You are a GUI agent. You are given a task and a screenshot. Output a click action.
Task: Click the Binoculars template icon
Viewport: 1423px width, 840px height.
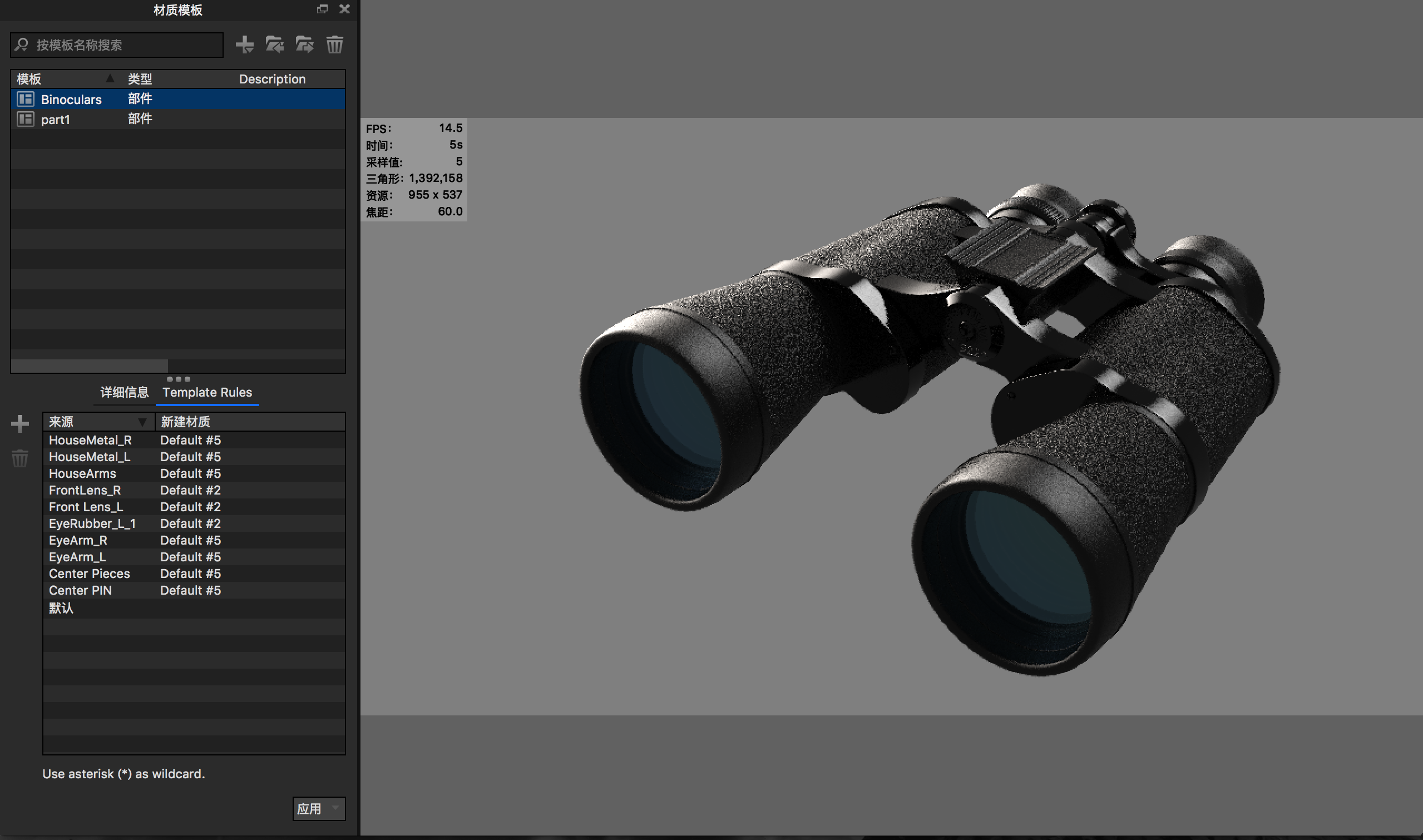tap(26, 99)
